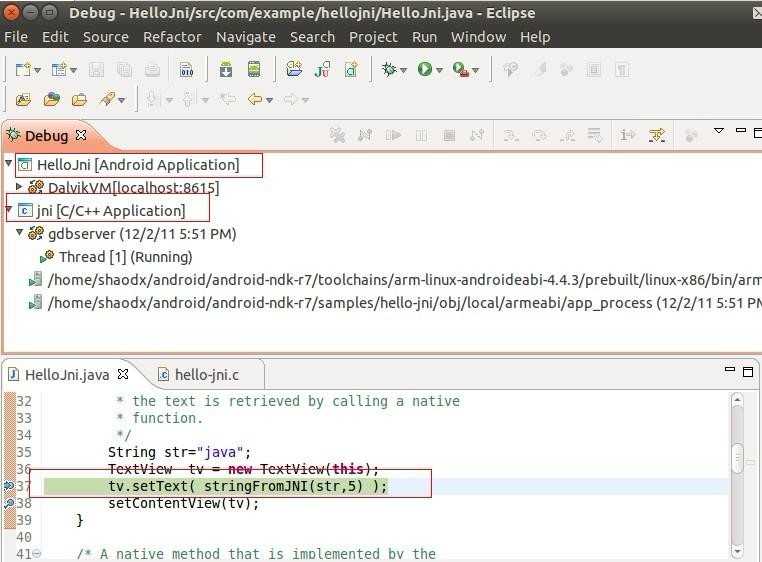Open the Refactor menu
This screenshot has height=562, width=762.
(172, 37)
